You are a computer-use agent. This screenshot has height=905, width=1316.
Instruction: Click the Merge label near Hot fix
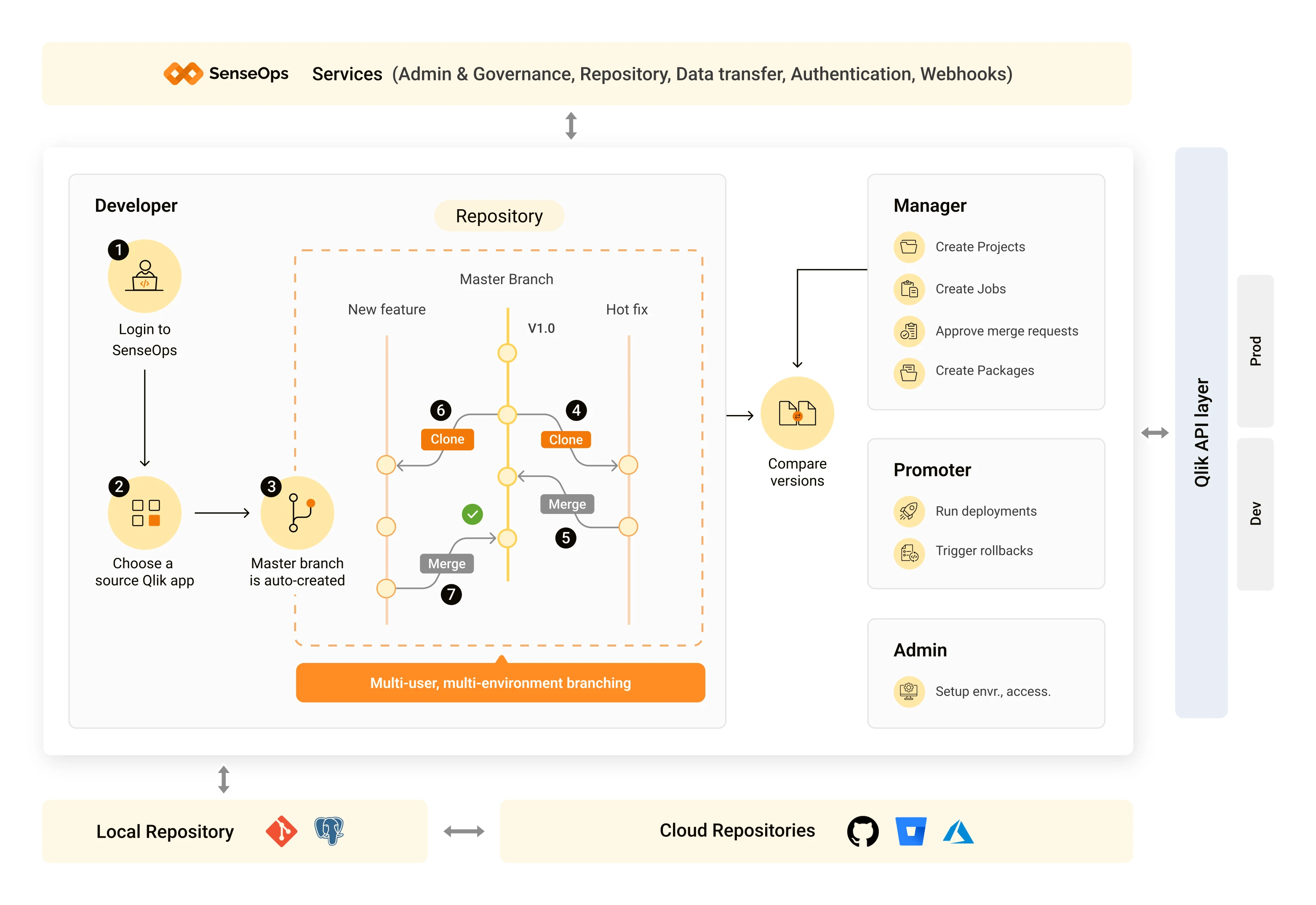pyautogui.click(x=567, y=504)
